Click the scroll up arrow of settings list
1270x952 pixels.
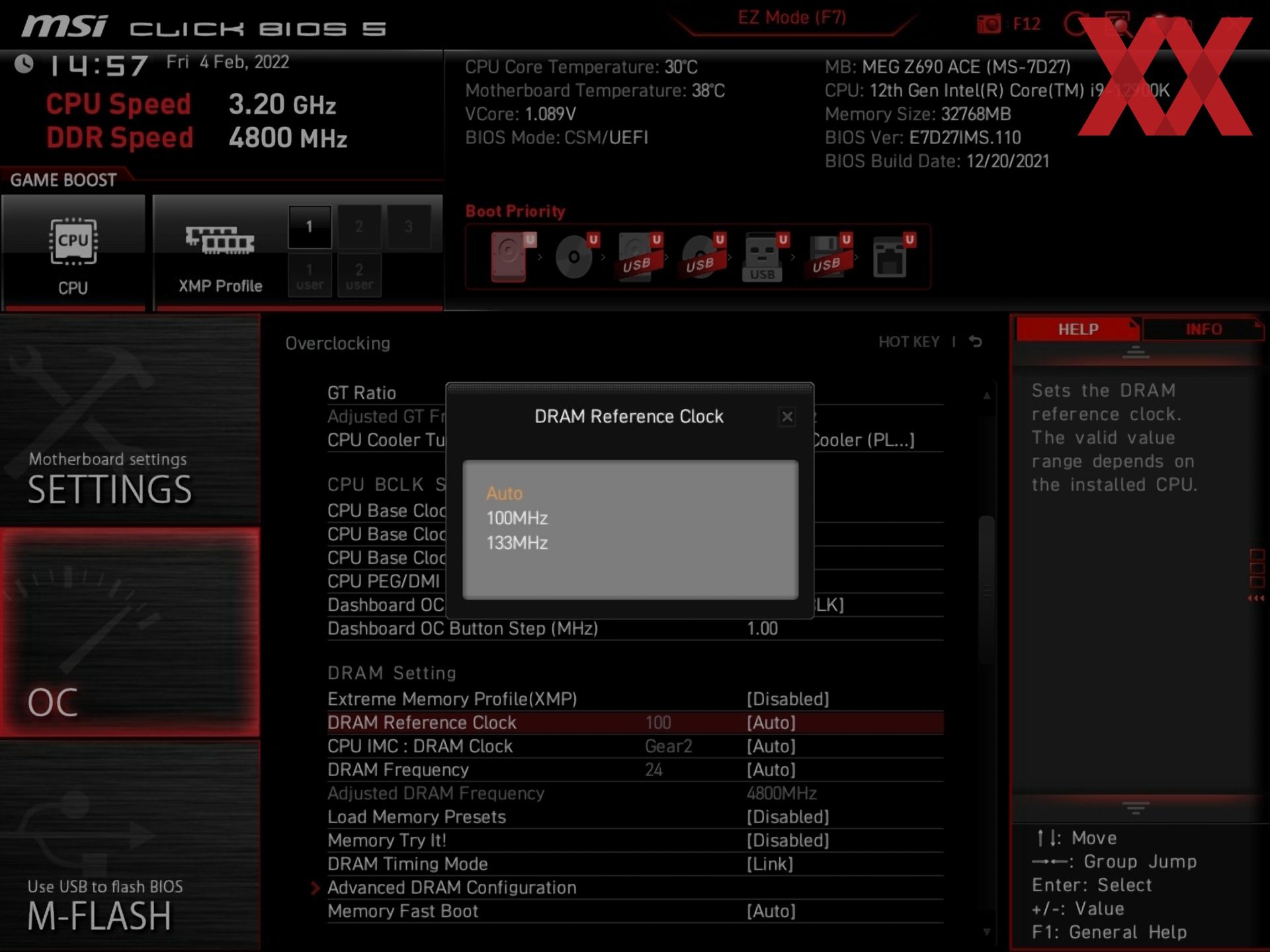pyautogui.click(x=986, y=395)
